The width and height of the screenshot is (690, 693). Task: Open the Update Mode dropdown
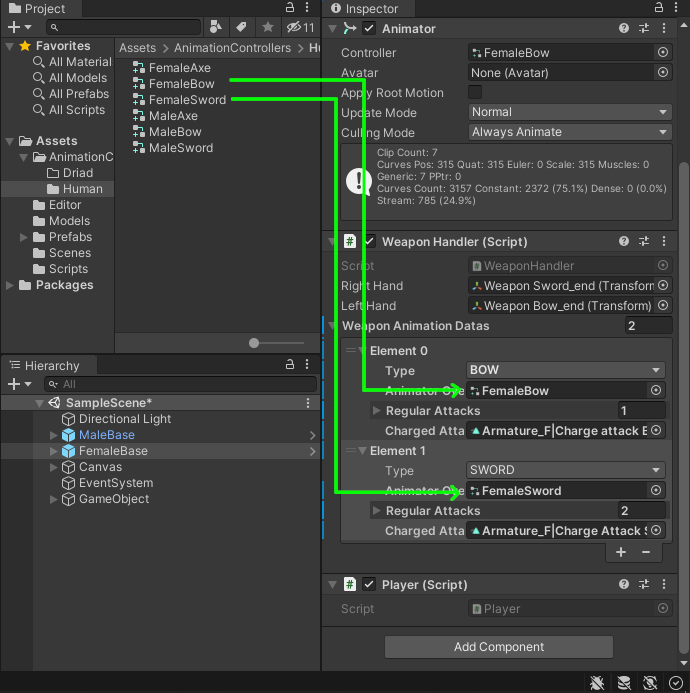[569, 112]
